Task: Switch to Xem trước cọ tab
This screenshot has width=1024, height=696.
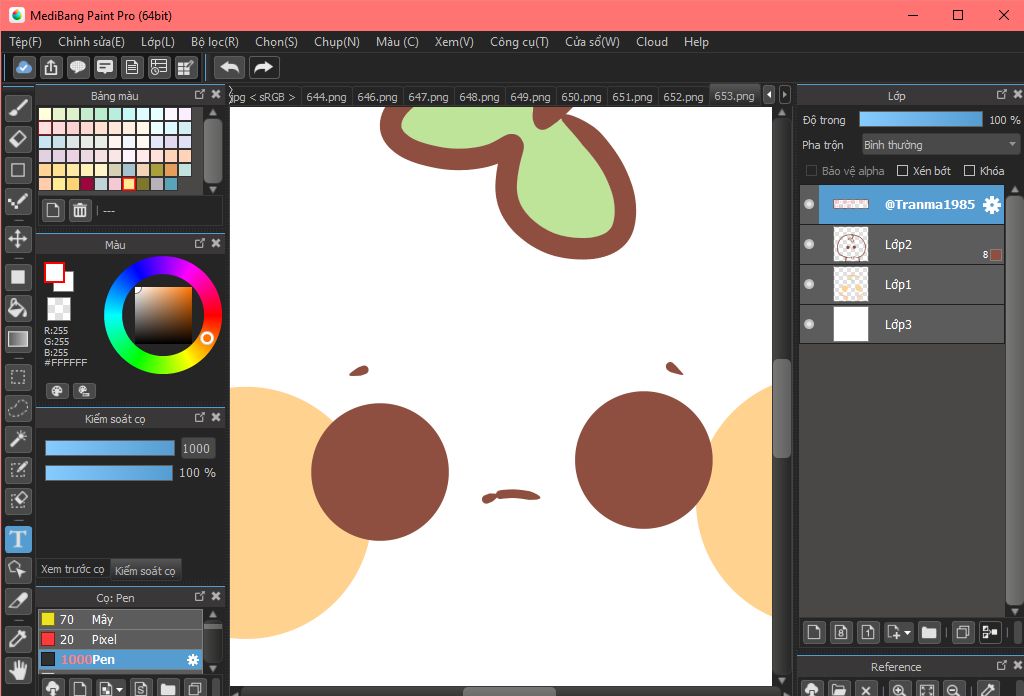Action: pos(72,569)
